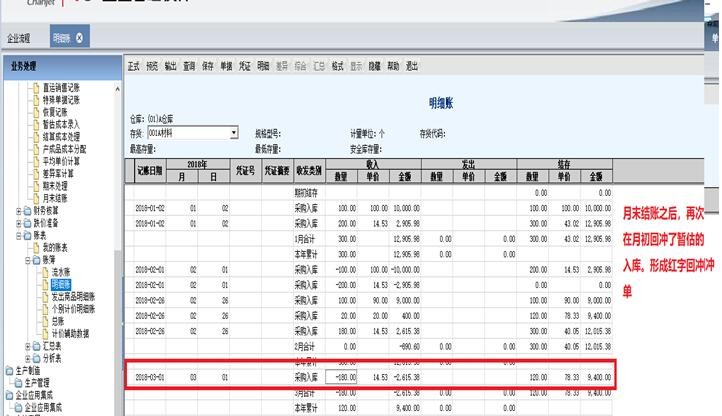Click the 退出 exit toolbar button
722x416 pixels.
point(412,65)
